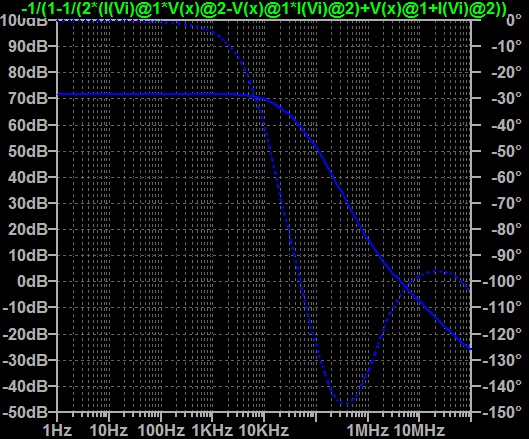This screenshot has height=439, width=529.
Task: Click the -60° phase axis label
Action: (x=507, y=177)
